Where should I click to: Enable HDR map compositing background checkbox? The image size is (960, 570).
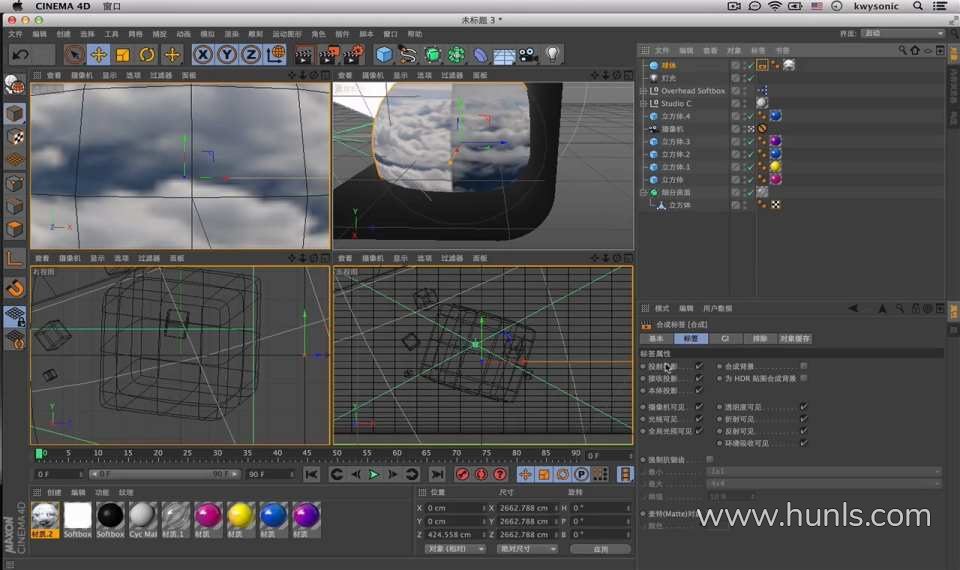[804, 378]
